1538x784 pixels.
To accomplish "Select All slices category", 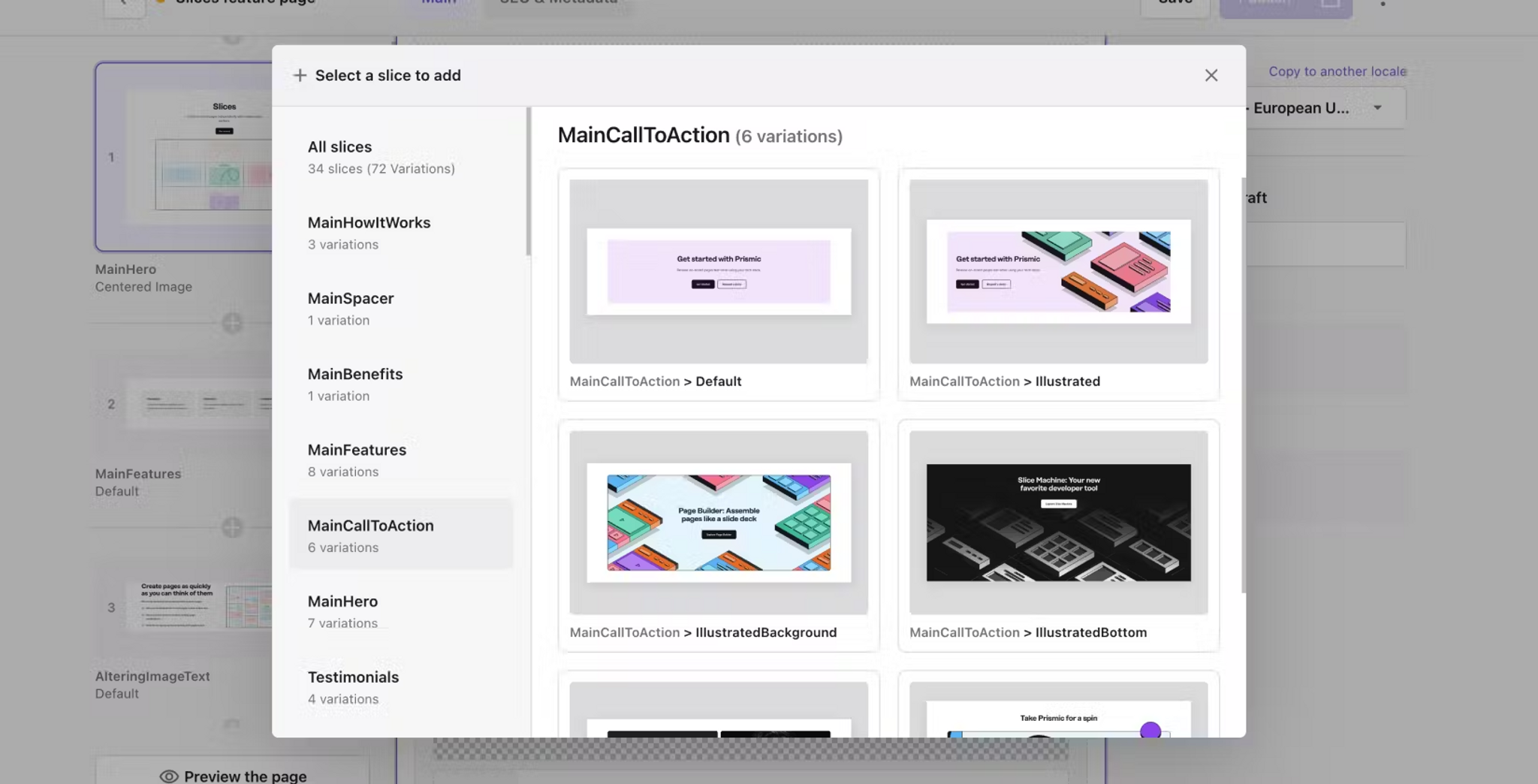I will coord(401,157).
